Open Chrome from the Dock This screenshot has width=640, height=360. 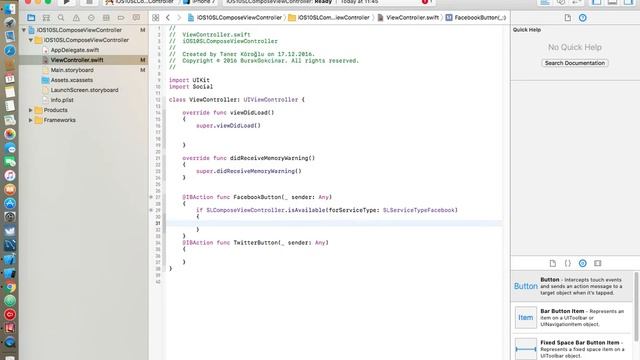[10, 287]
